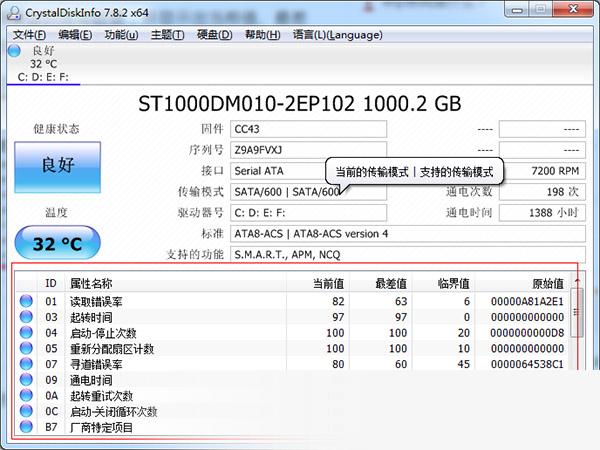600x450 pixels.
Task: Select the row 启动-关闭循环次数
Action: [x=293, y=411]
